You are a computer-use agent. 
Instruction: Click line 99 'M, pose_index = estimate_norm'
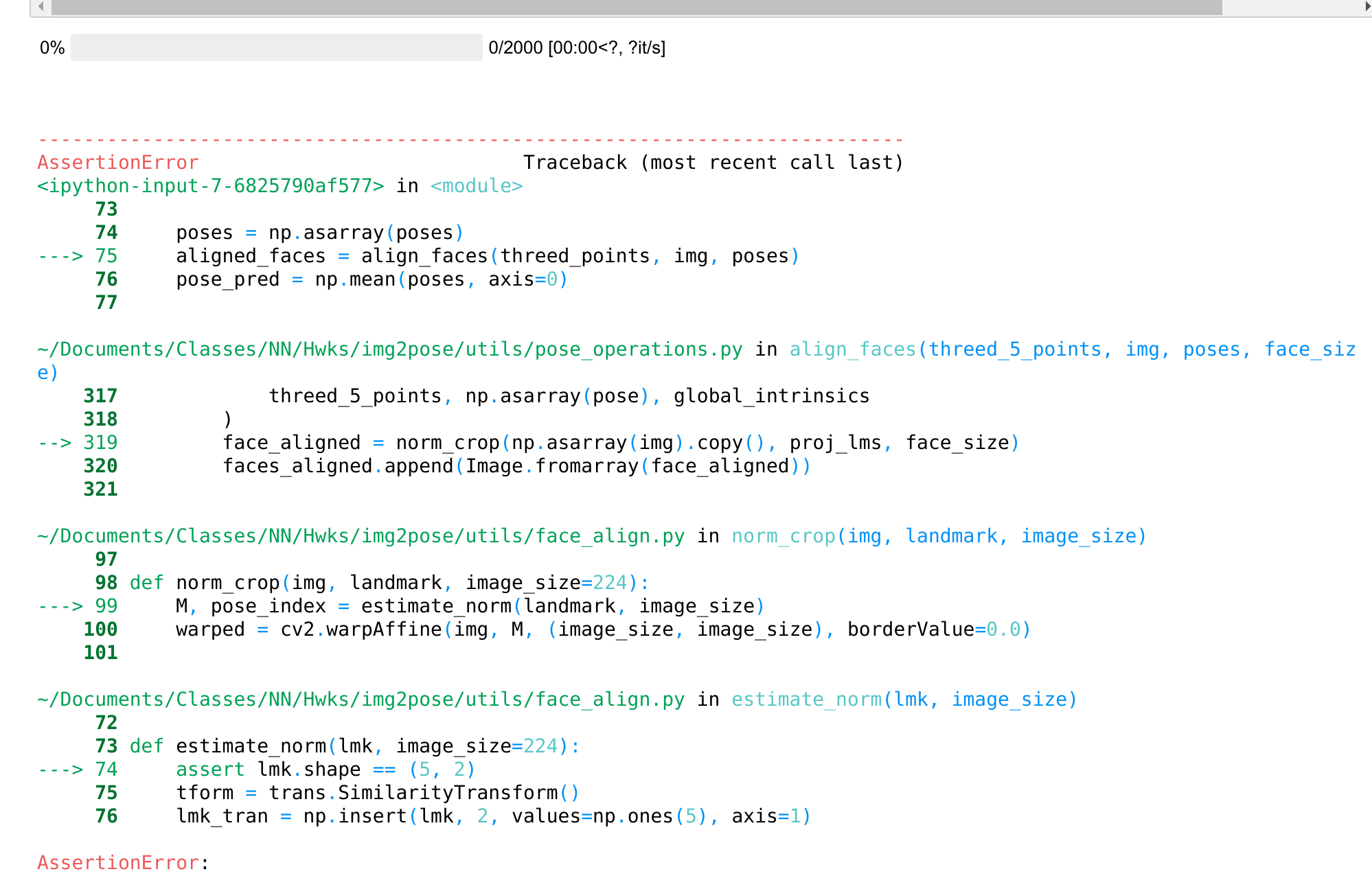coord(470,606)
